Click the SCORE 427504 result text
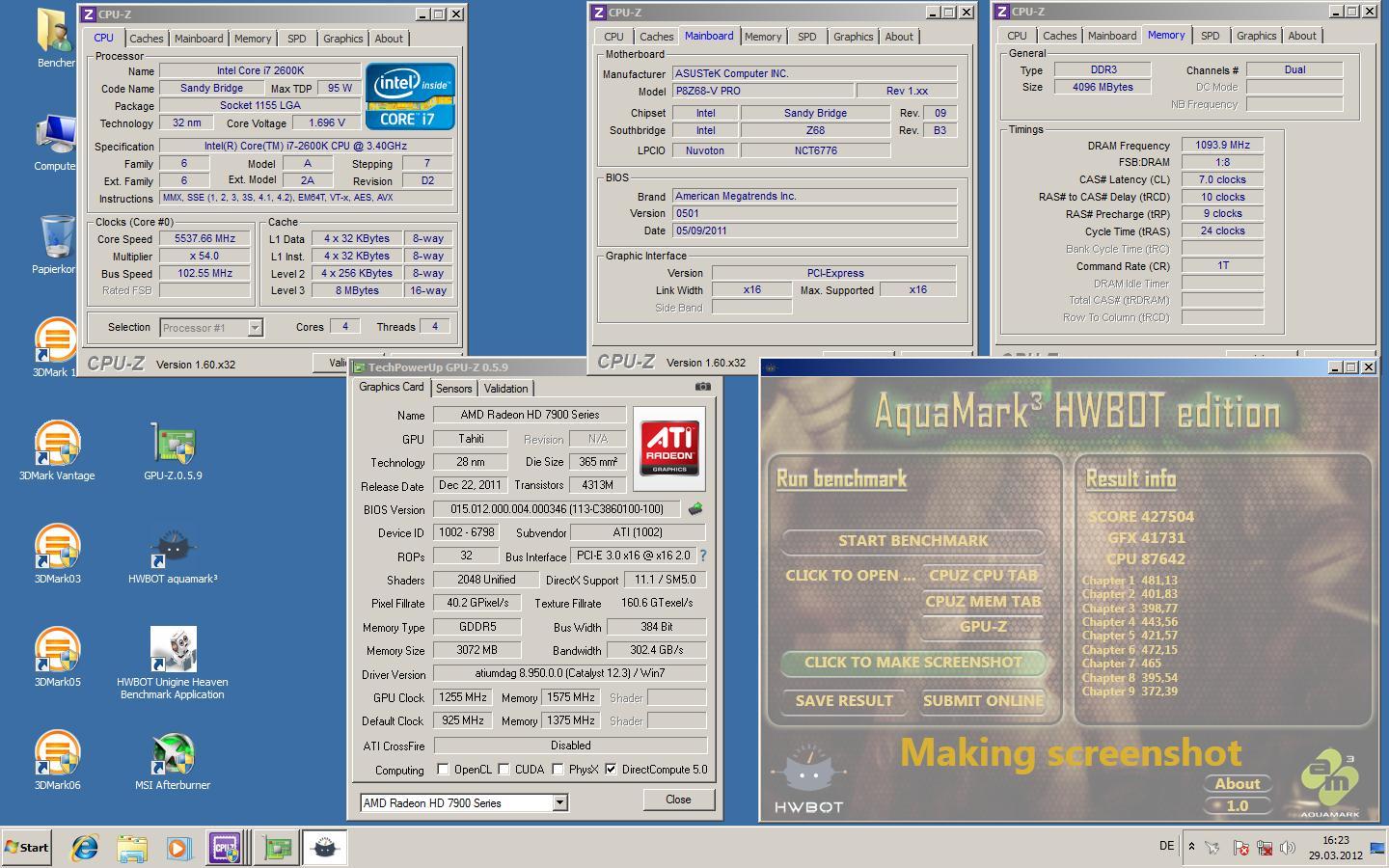This screenshot has width=1389, height=868. [1141, 517]
